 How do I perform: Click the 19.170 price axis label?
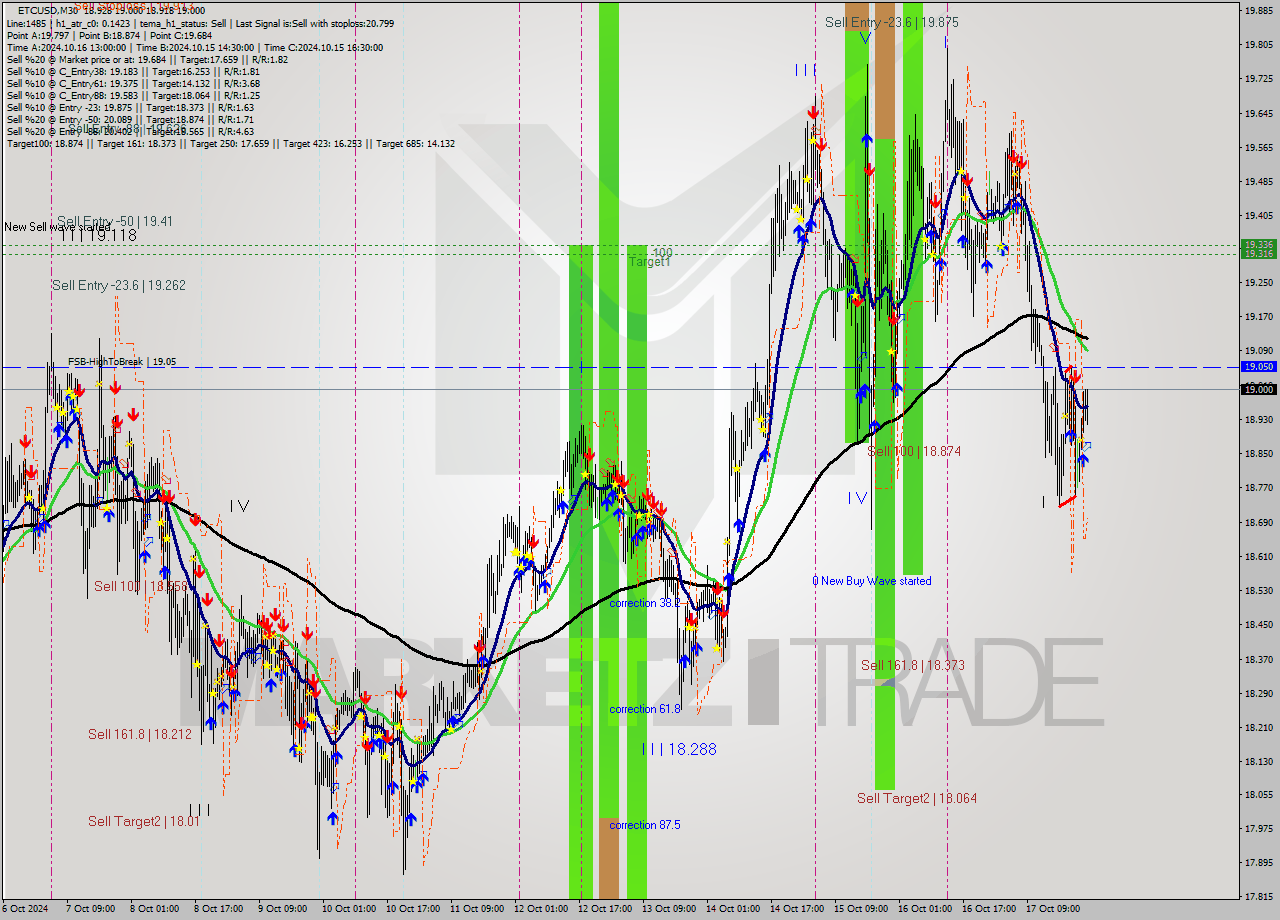click(1258, 316)
